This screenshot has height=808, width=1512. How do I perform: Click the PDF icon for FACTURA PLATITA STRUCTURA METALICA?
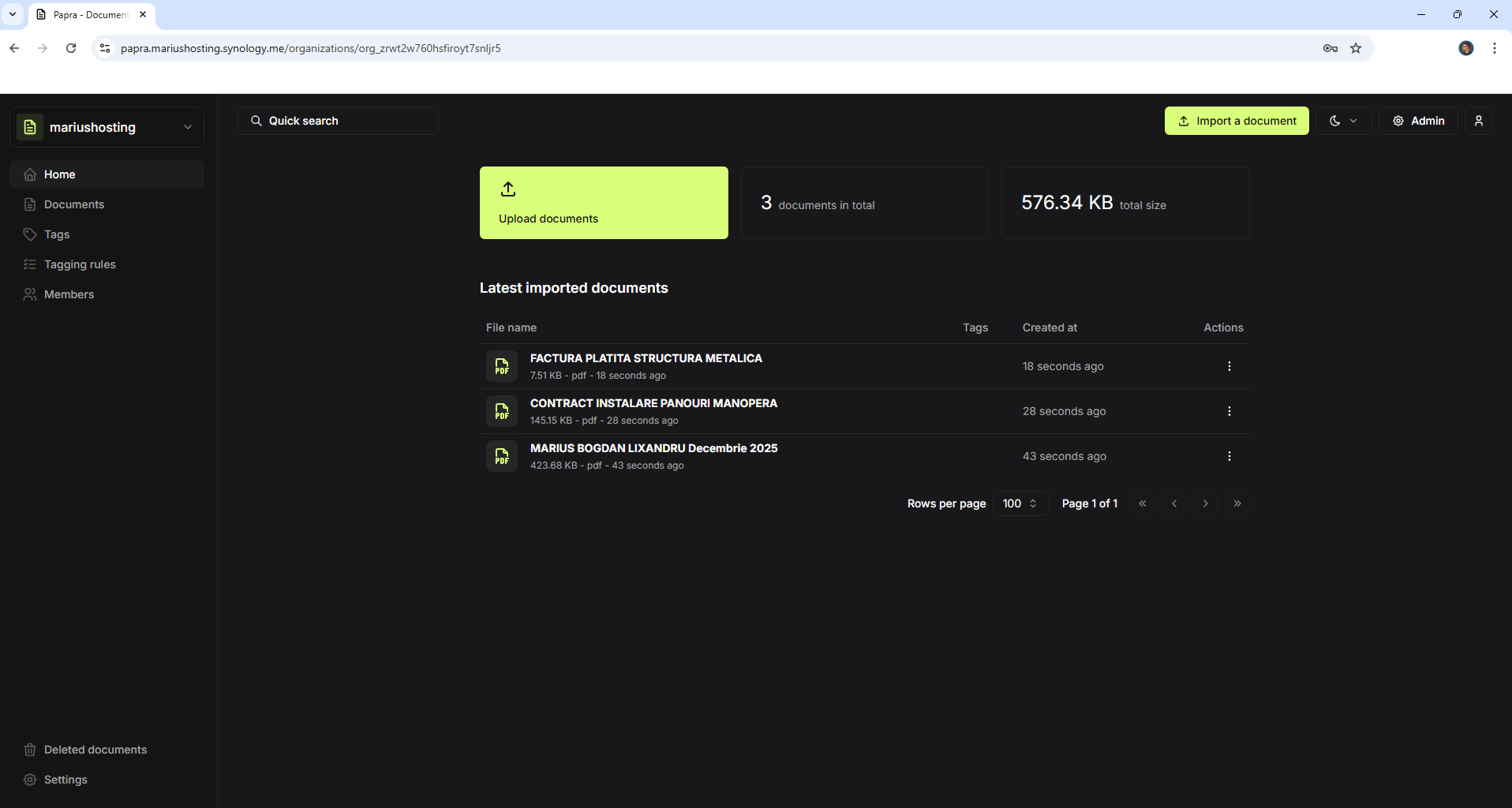(502, 365)
